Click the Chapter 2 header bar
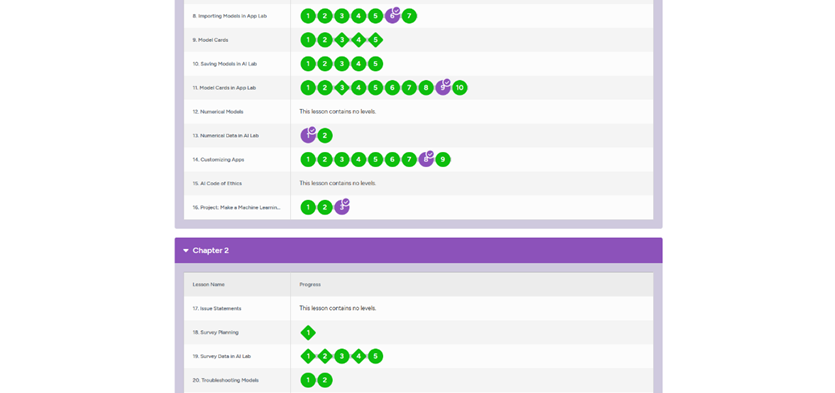 click(419, 250)
